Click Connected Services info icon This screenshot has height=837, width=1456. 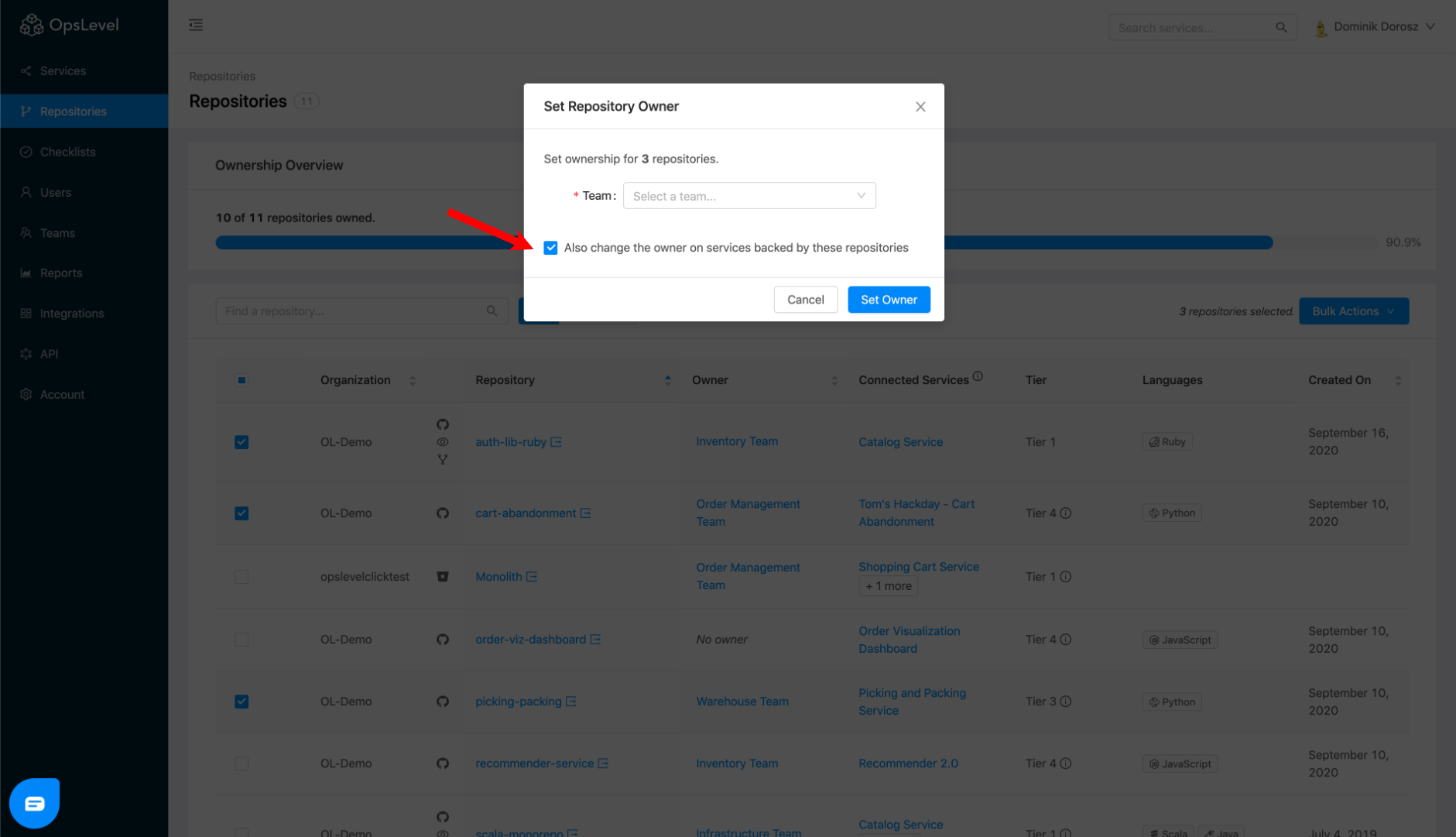click(x=978, y=376)
